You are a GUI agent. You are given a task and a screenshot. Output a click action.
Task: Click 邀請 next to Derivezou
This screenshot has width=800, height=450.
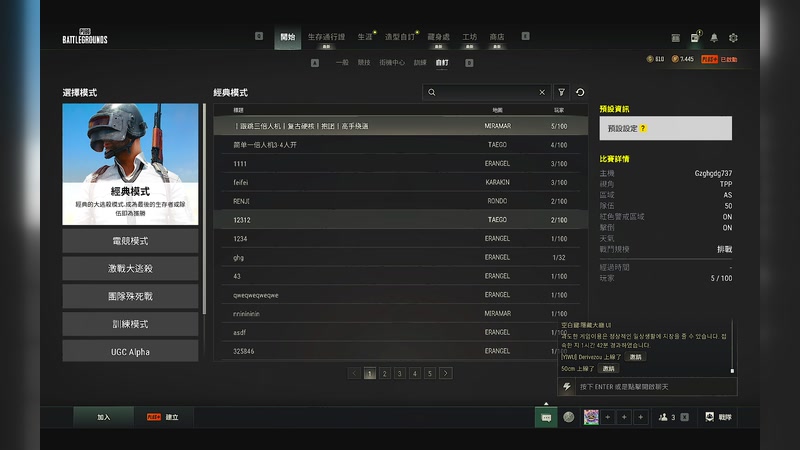[635, 357]
